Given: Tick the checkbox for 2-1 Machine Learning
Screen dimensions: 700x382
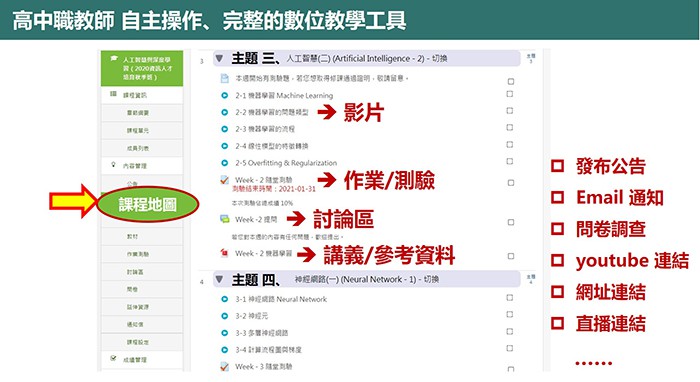Looking at the screenshot, I should [x=510, y=94].
